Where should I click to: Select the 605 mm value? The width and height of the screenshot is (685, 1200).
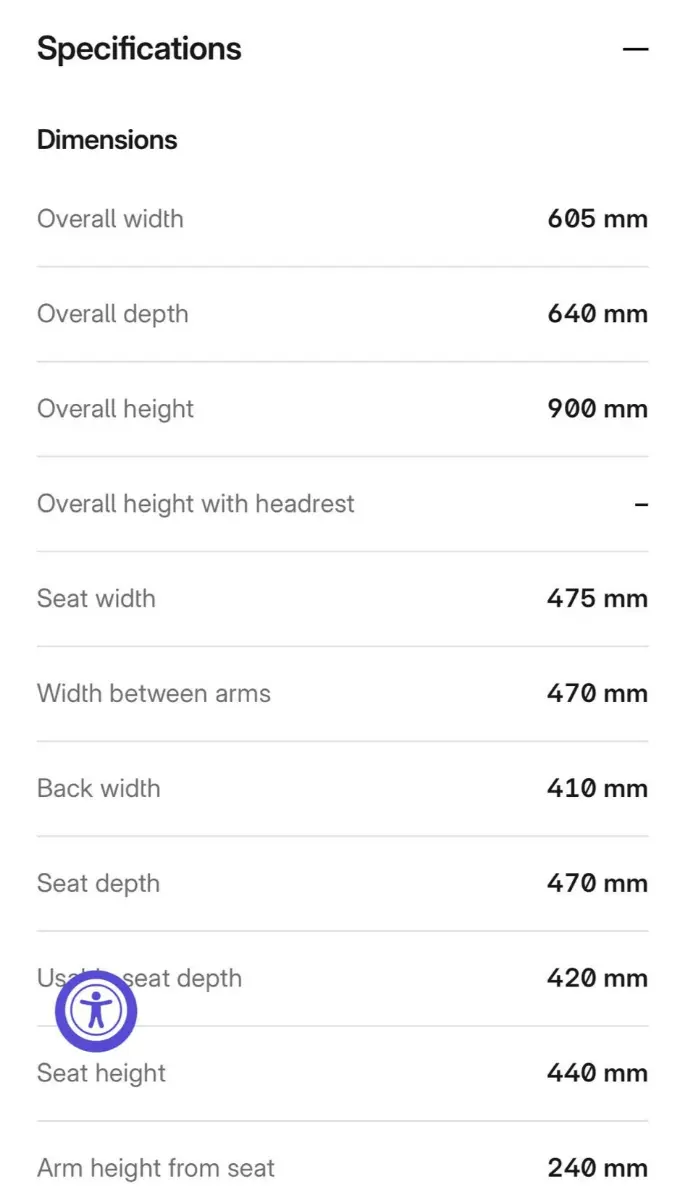[597, 219]
